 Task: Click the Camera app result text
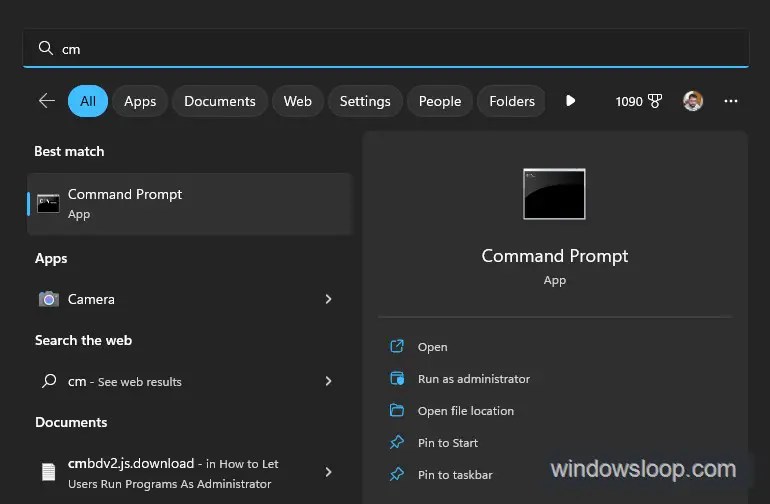(x=91, y=299)
